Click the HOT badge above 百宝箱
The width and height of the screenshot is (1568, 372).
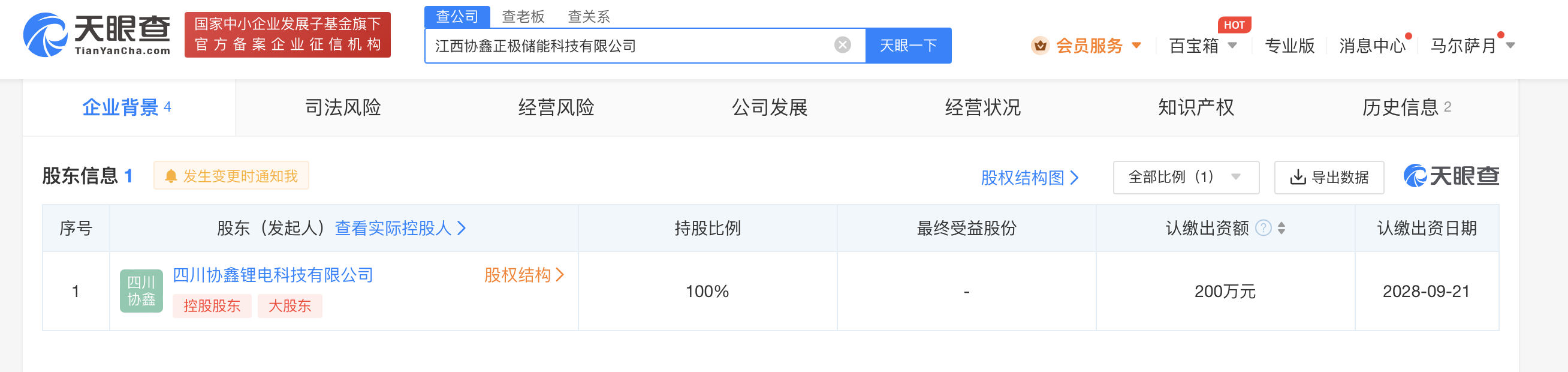point(1234,25)
